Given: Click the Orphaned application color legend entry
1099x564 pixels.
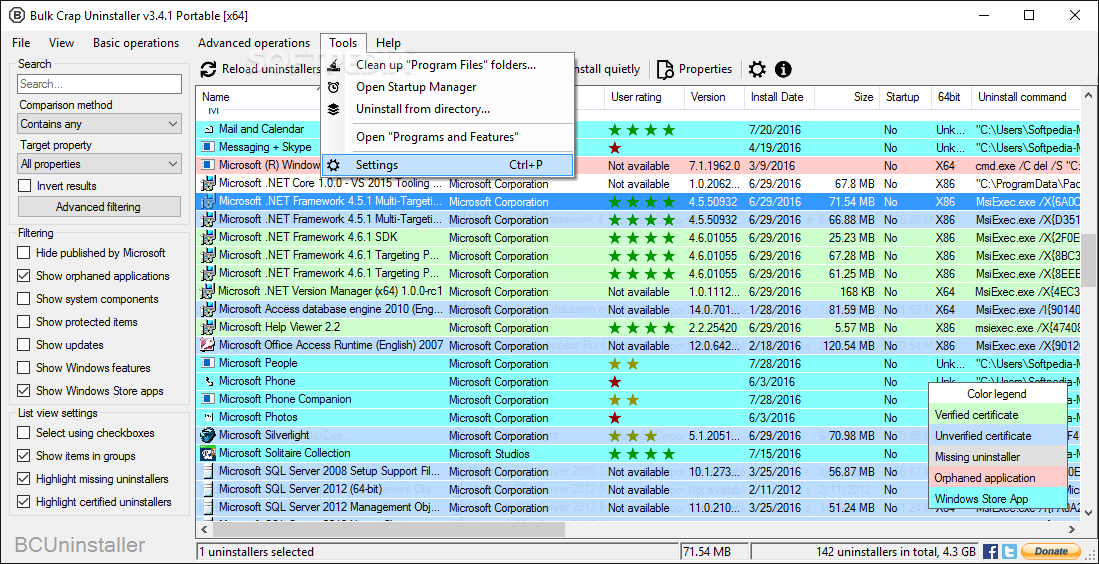Looking at the screenshot, I should [x=997, y=478].
